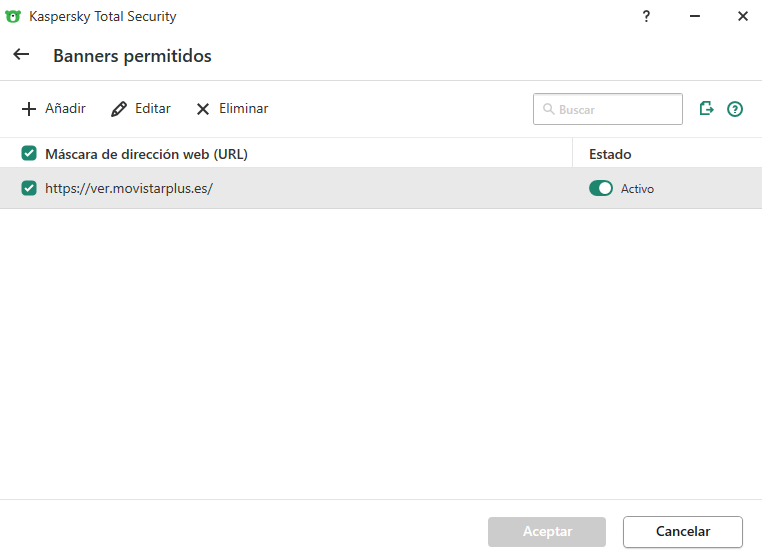Viewport: 762px width, 556px height.
Task: Sort by the Estado column header
Action: (610, 154)
